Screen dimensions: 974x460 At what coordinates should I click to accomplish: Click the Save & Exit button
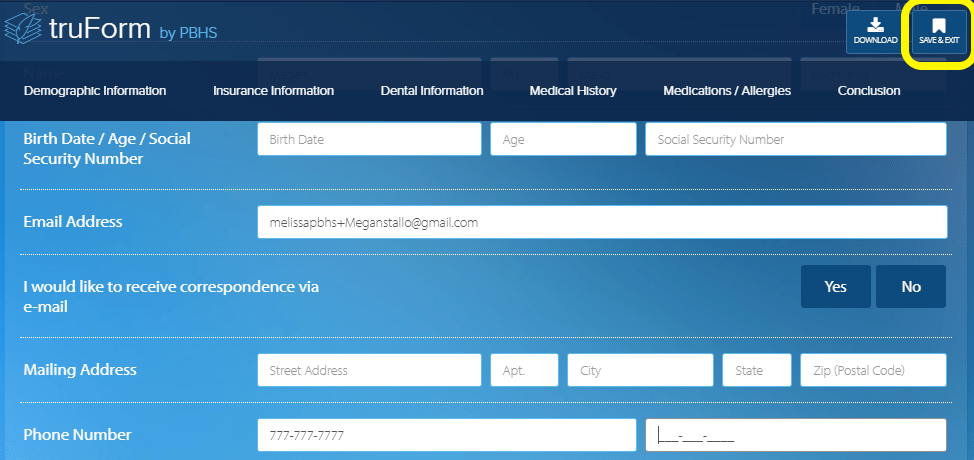939,32
